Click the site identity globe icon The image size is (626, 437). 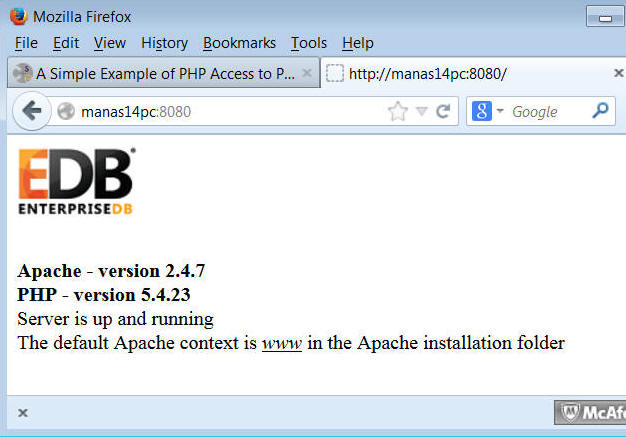66,111
